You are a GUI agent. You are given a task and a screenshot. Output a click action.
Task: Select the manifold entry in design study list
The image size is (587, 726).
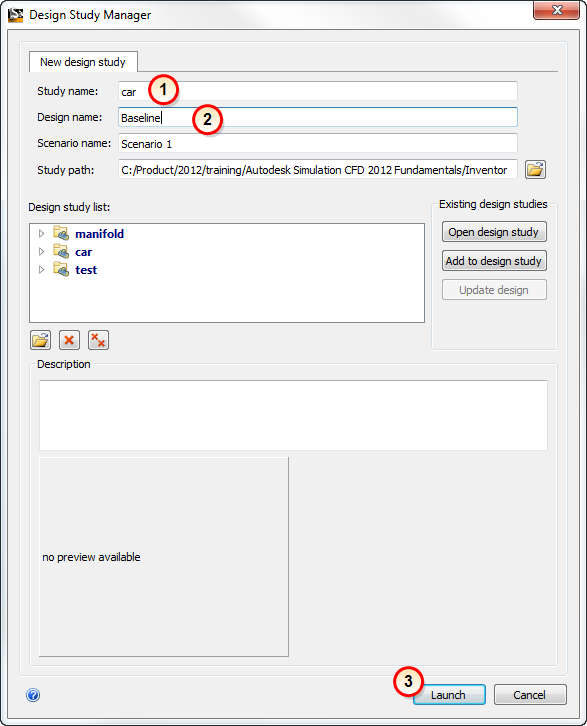point(100,234)
